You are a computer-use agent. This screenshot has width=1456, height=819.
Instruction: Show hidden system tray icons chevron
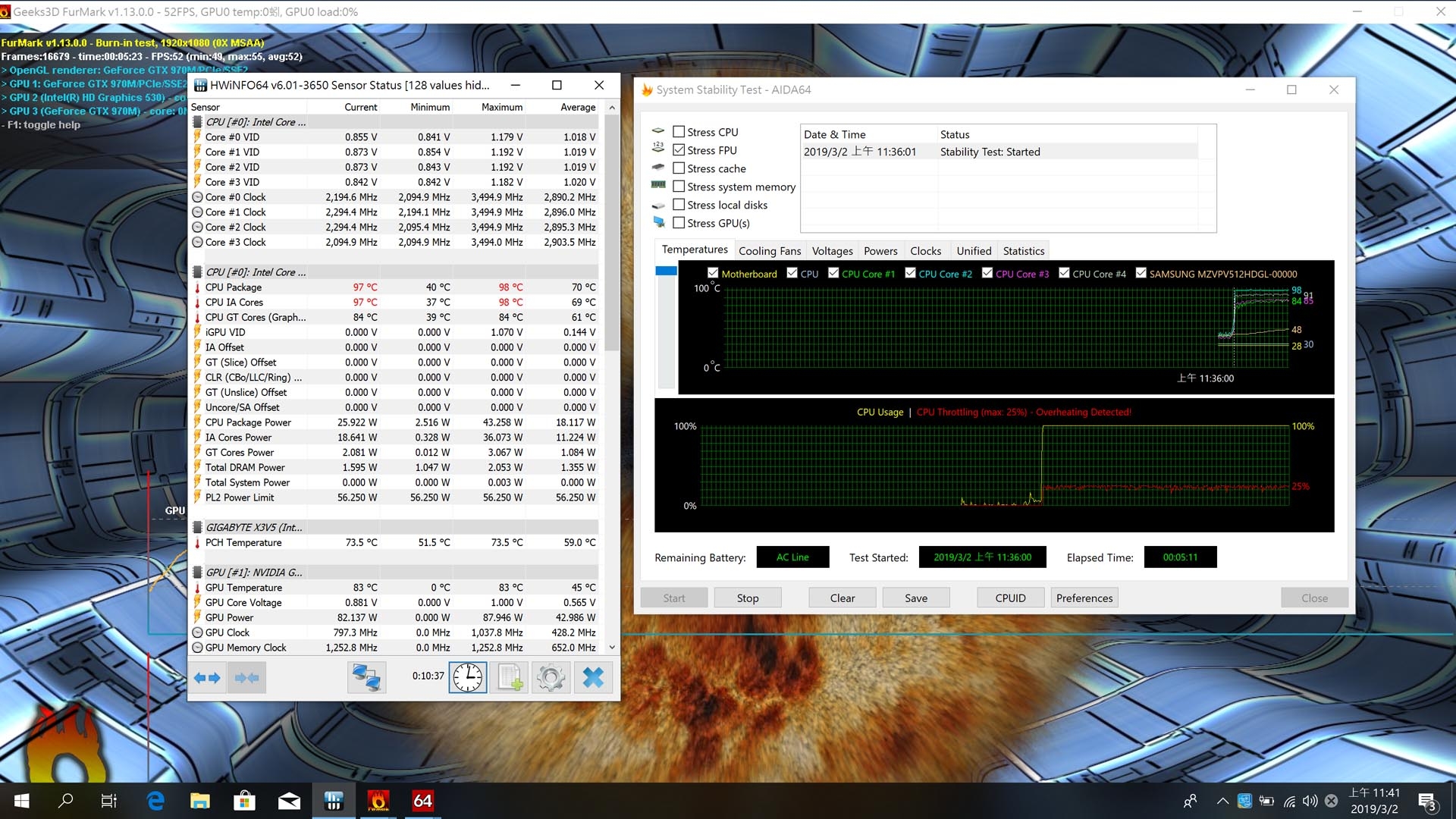1222,801
